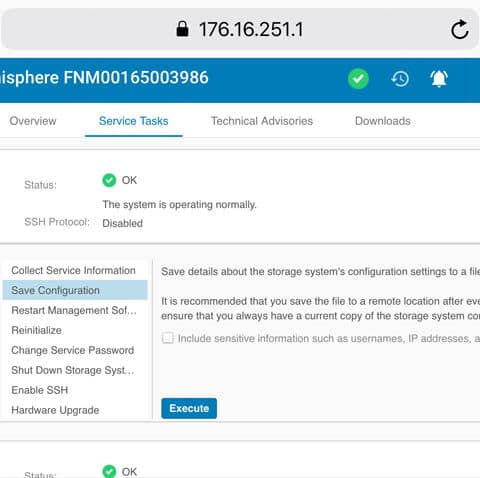Open the green system health checkmark
The width and height of the screenshot is (480, 478).
coord(358,79)
